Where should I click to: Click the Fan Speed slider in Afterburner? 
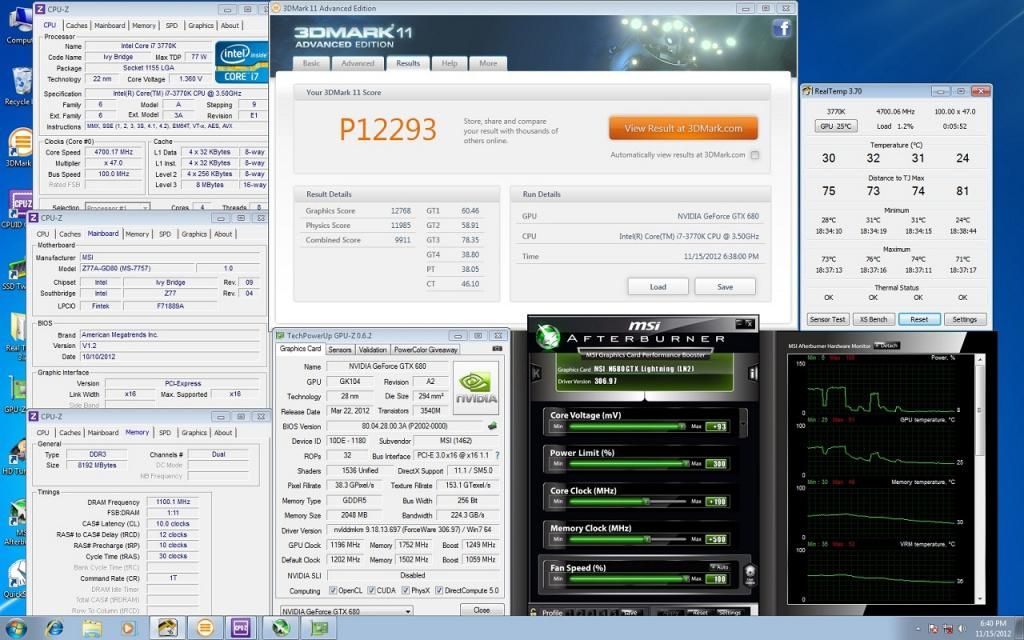point(629,579)
